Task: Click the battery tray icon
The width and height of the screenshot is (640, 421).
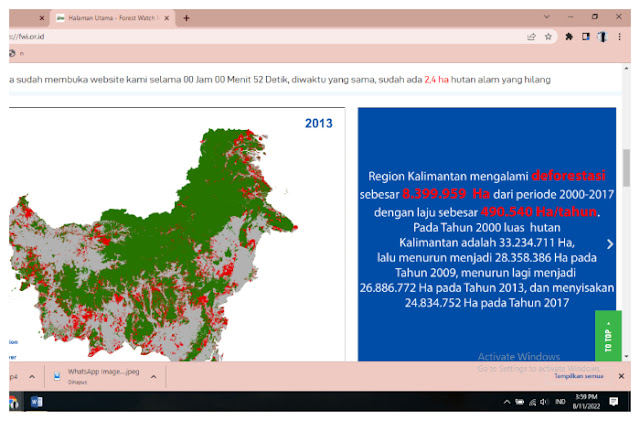Action: click(519, 402)
